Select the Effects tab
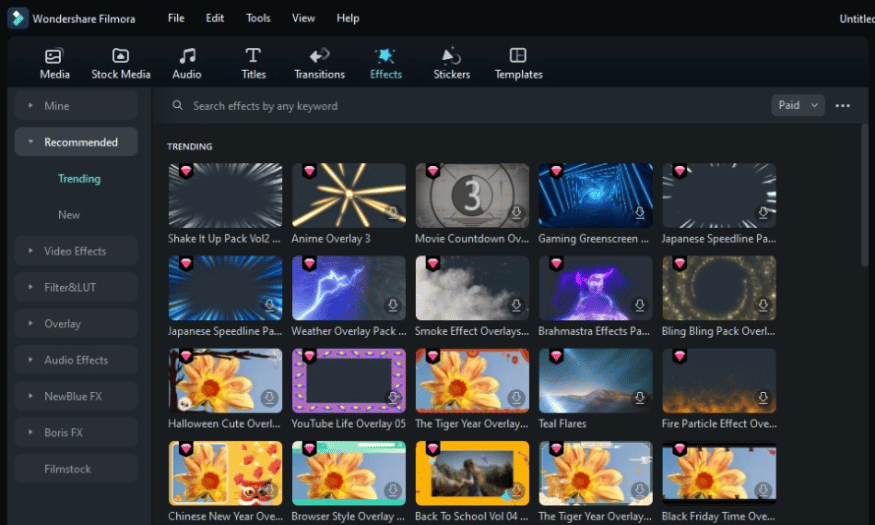The width and height of the screenshot is (875, 525). click(386, 64)
